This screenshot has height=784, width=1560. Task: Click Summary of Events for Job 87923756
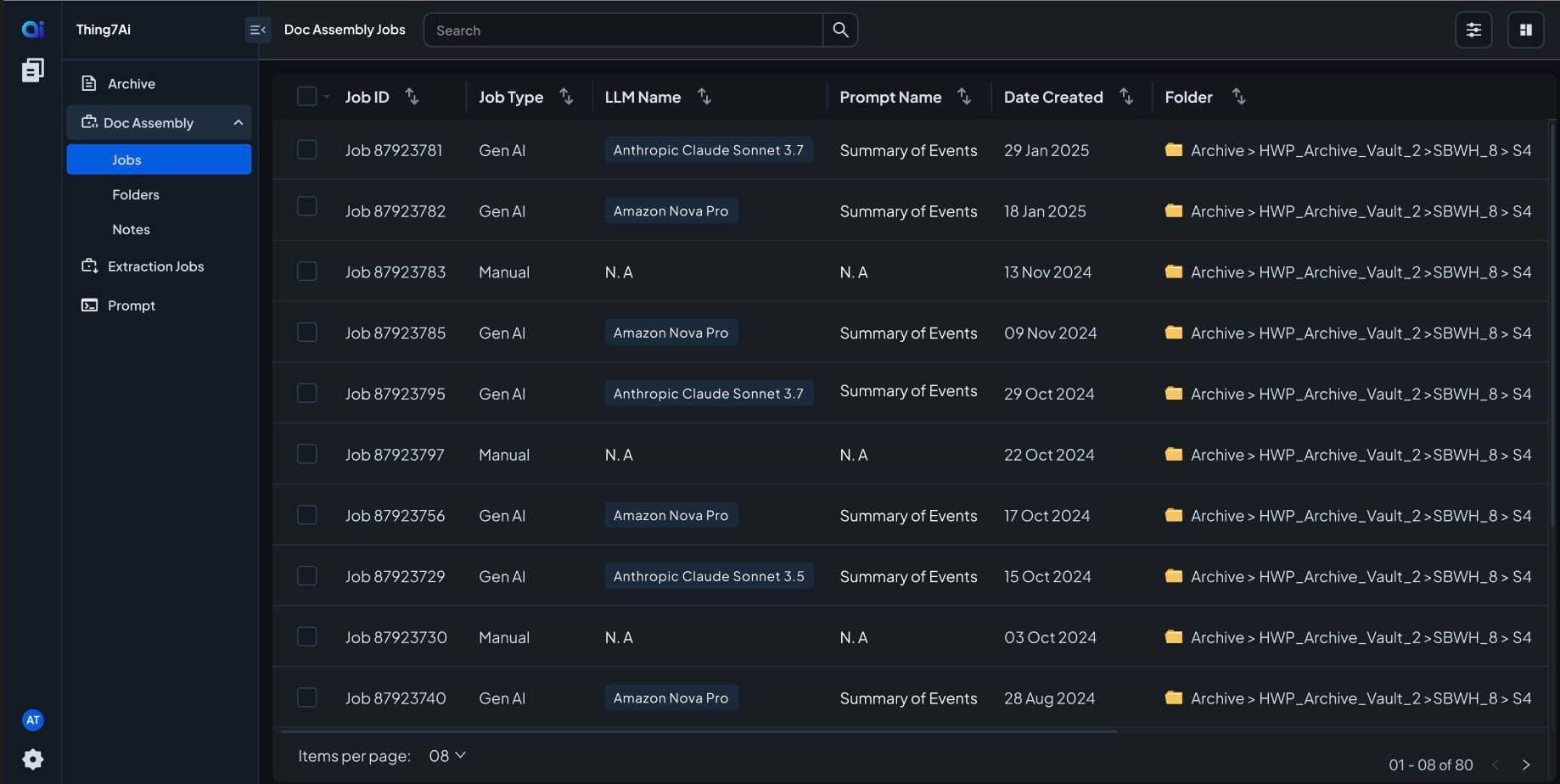(x=908, y=516)
